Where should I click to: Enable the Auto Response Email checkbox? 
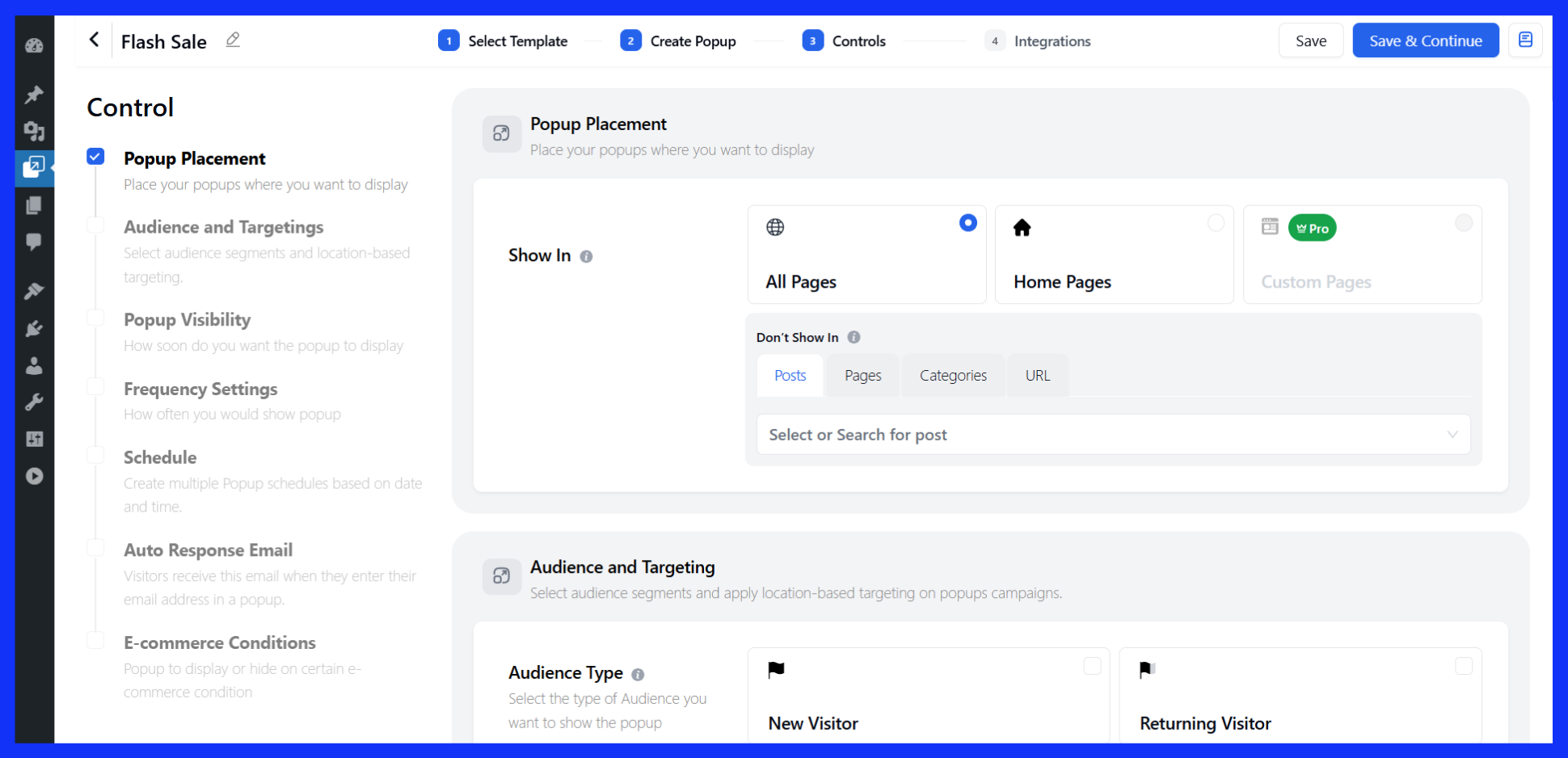click(95, 548)
